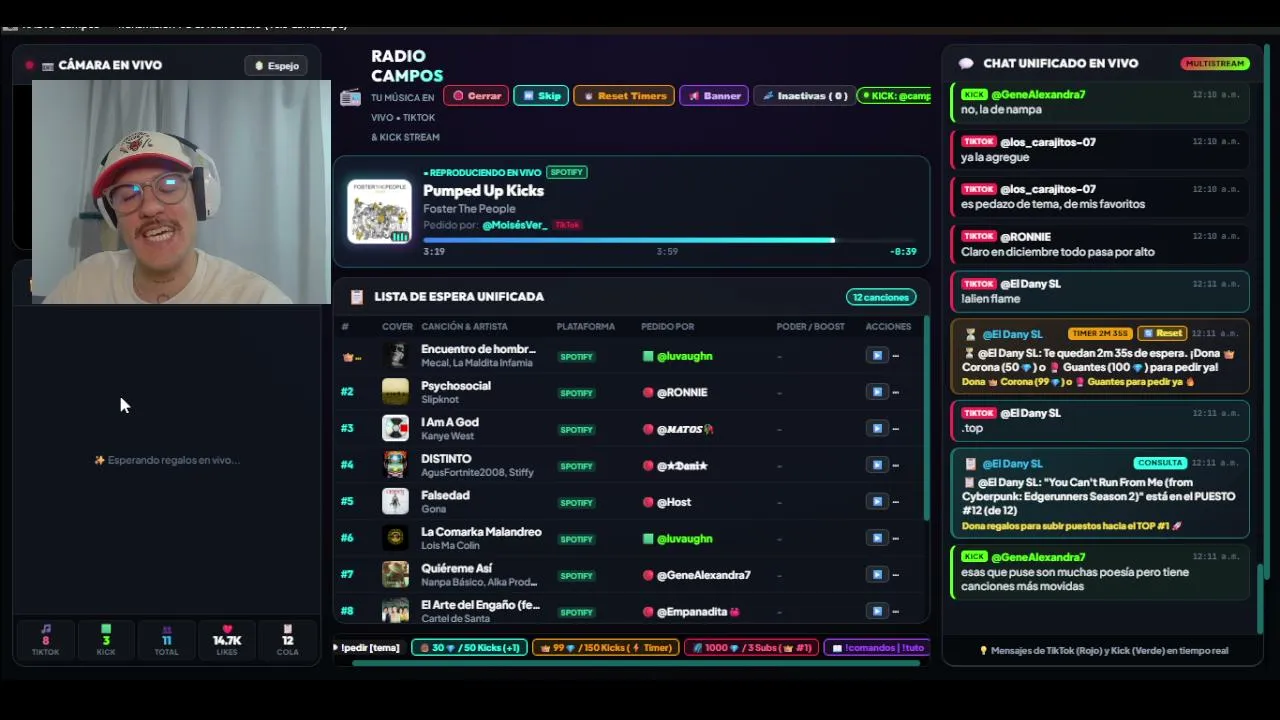Open the Psychosocial cover thumbnail
This screenshot has width=1280, height=720.
pyautogui.click(x=395, y=392)
